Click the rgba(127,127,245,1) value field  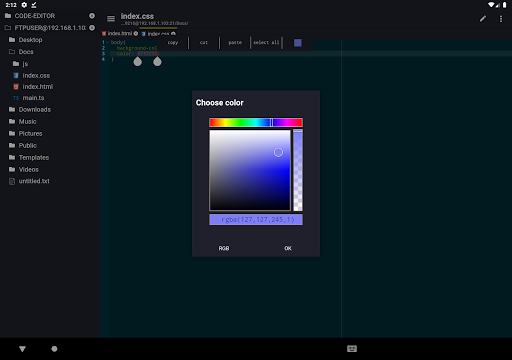(256, 220)
